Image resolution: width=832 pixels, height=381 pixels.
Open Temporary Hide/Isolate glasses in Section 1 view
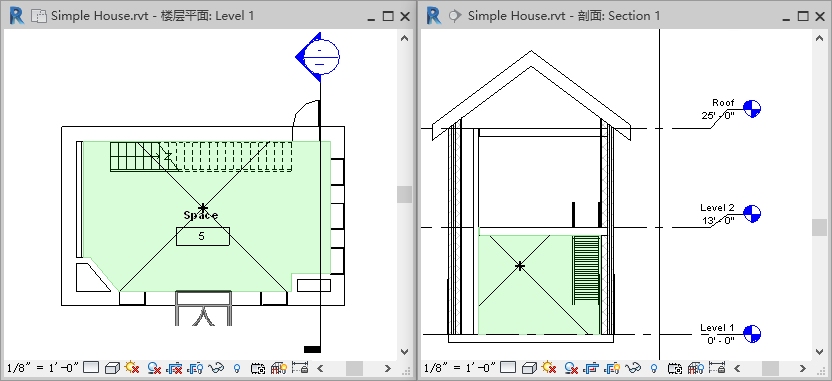[633, 367]
